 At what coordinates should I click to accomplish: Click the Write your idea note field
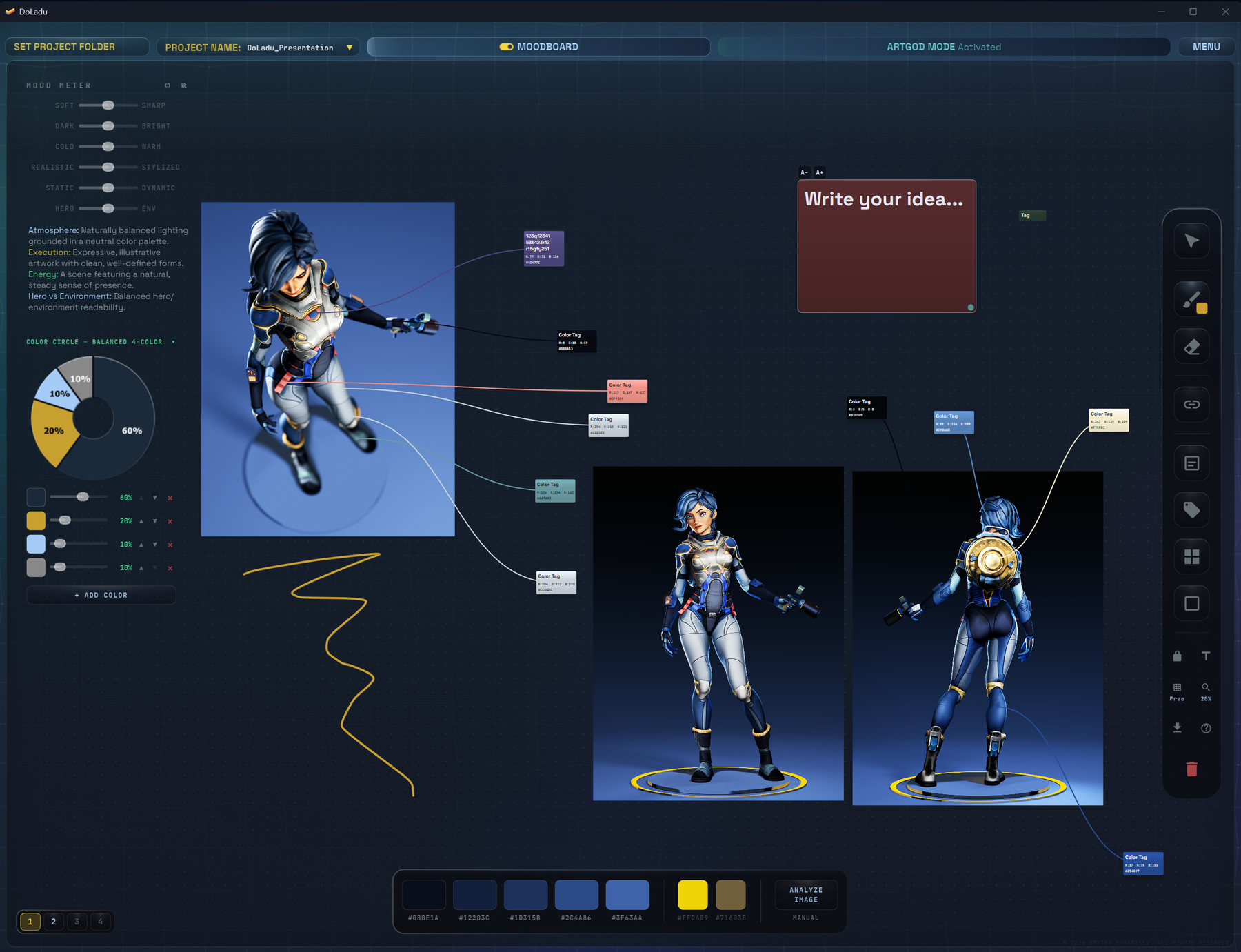click(887, 246)
